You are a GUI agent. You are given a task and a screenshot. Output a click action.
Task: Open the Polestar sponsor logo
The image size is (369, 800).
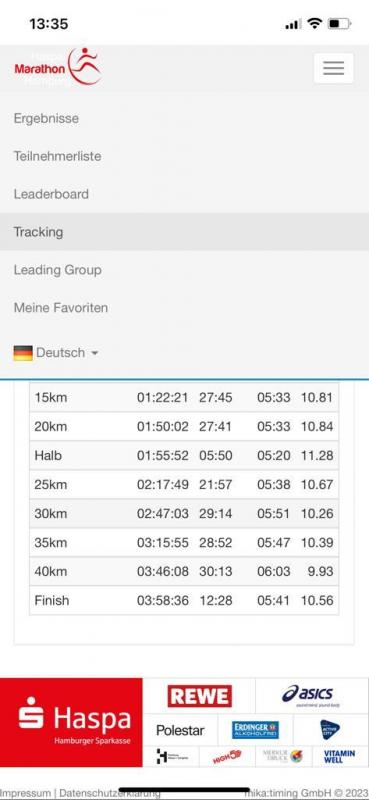(x=180, y=730)
